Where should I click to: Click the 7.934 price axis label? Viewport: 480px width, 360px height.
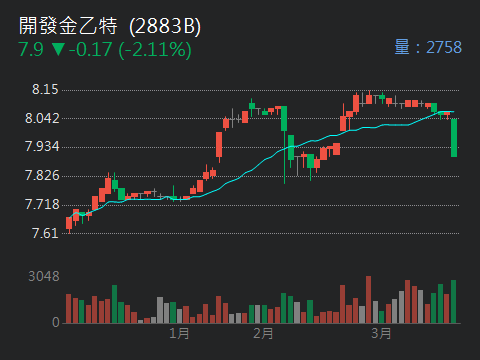(x=42, y=146)
